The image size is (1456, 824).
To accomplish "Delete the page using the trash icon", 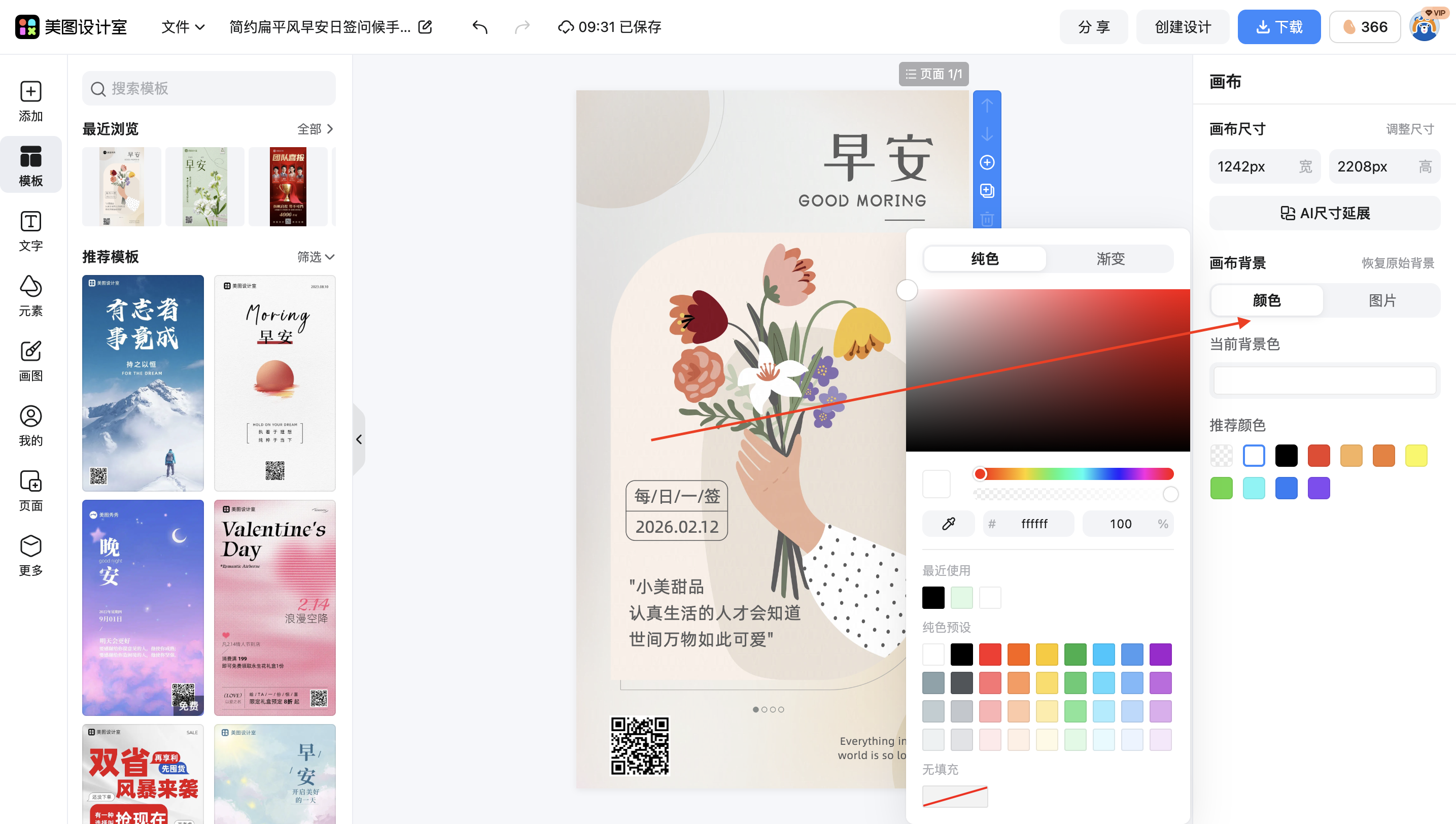I will click(x=987, y=220).
